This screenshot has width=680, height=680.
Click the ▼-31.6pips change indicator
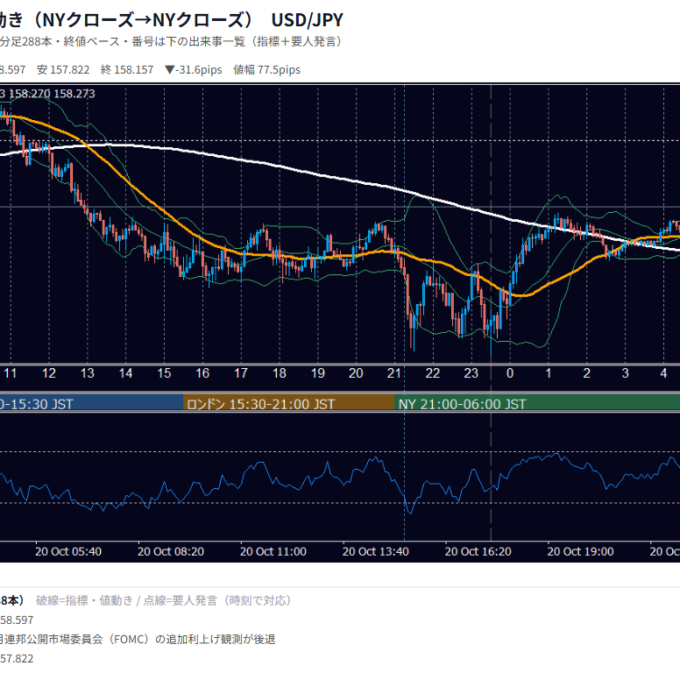tap(193, 70)
